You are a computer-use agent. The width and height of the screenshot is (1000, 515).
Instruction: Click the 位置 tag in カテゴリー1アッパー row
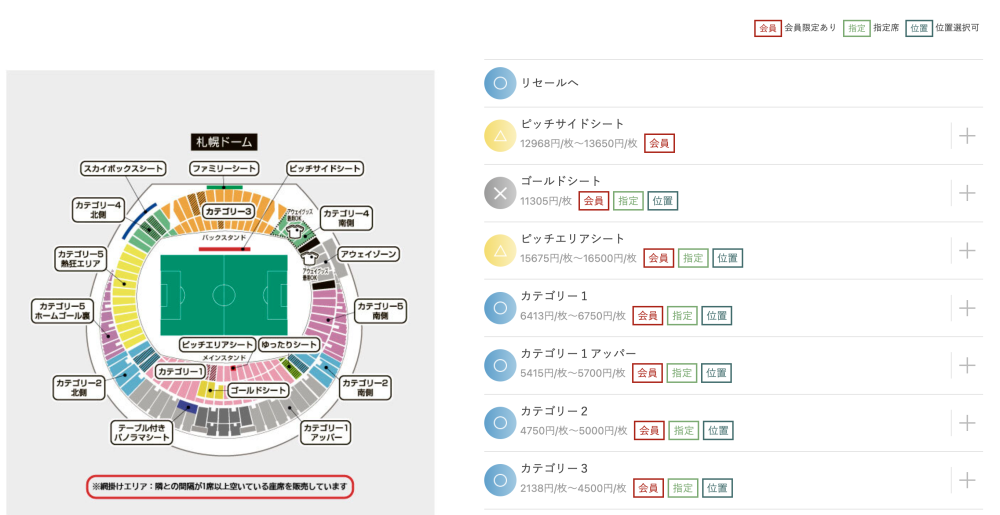pyautogui.click(x=716, y=373)
